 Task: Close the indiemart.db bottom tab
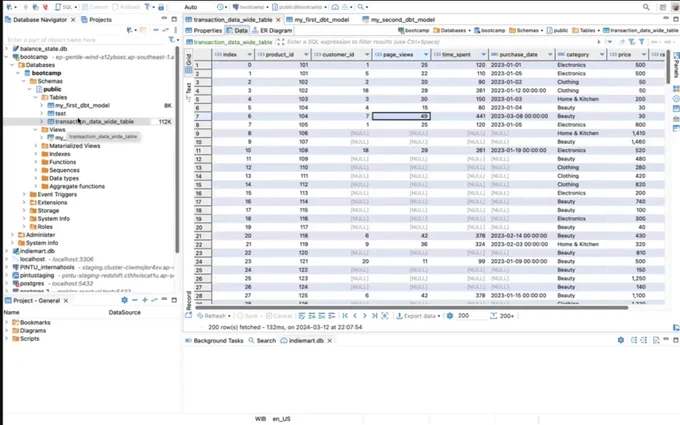(x=330, y=340)
